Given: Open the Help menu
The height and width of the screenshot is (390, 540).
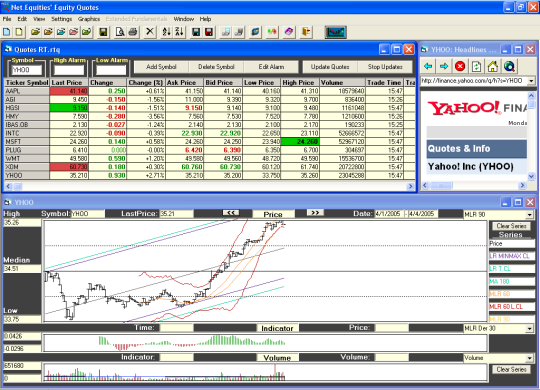Looking at the screenshot, I should (x=205, y=19).
